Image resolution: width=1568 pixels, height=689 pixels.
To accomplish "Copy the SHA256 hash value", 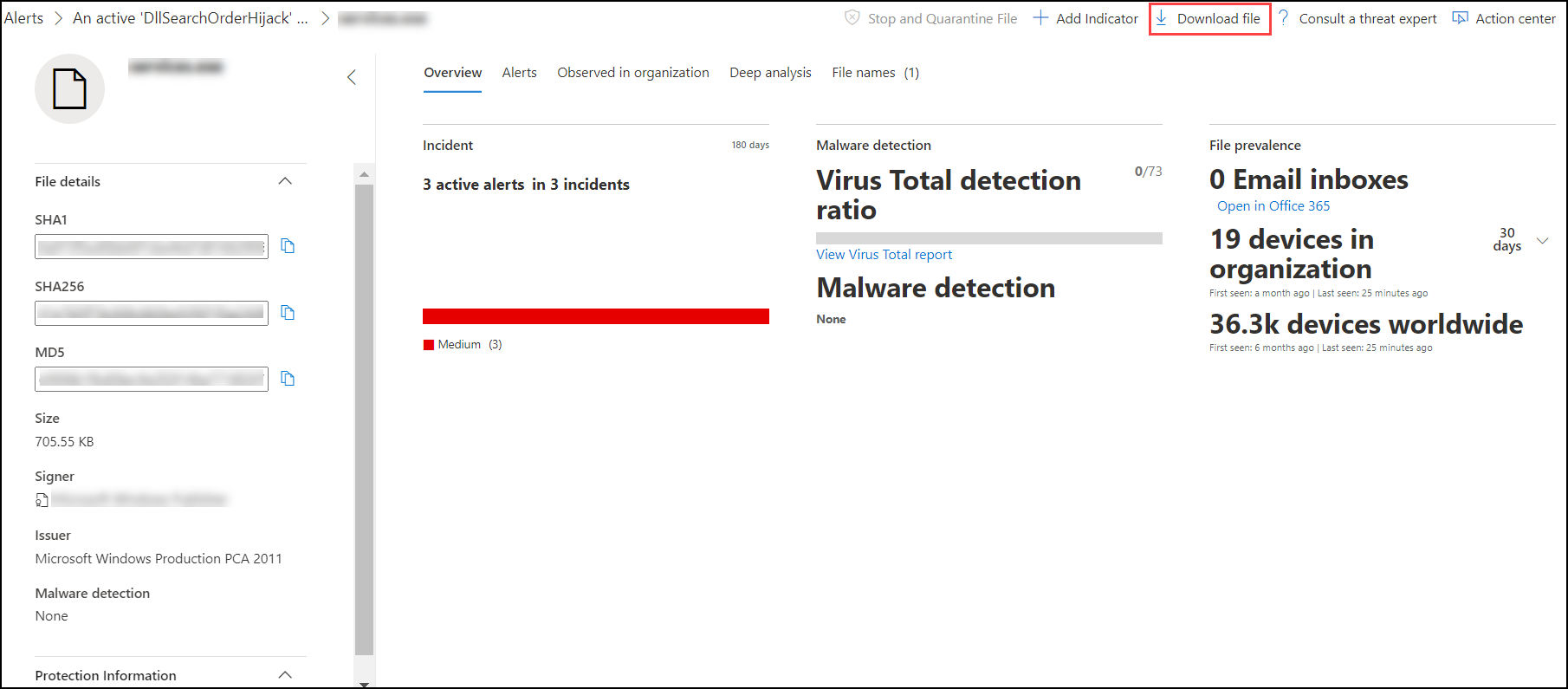I will 288,313.
